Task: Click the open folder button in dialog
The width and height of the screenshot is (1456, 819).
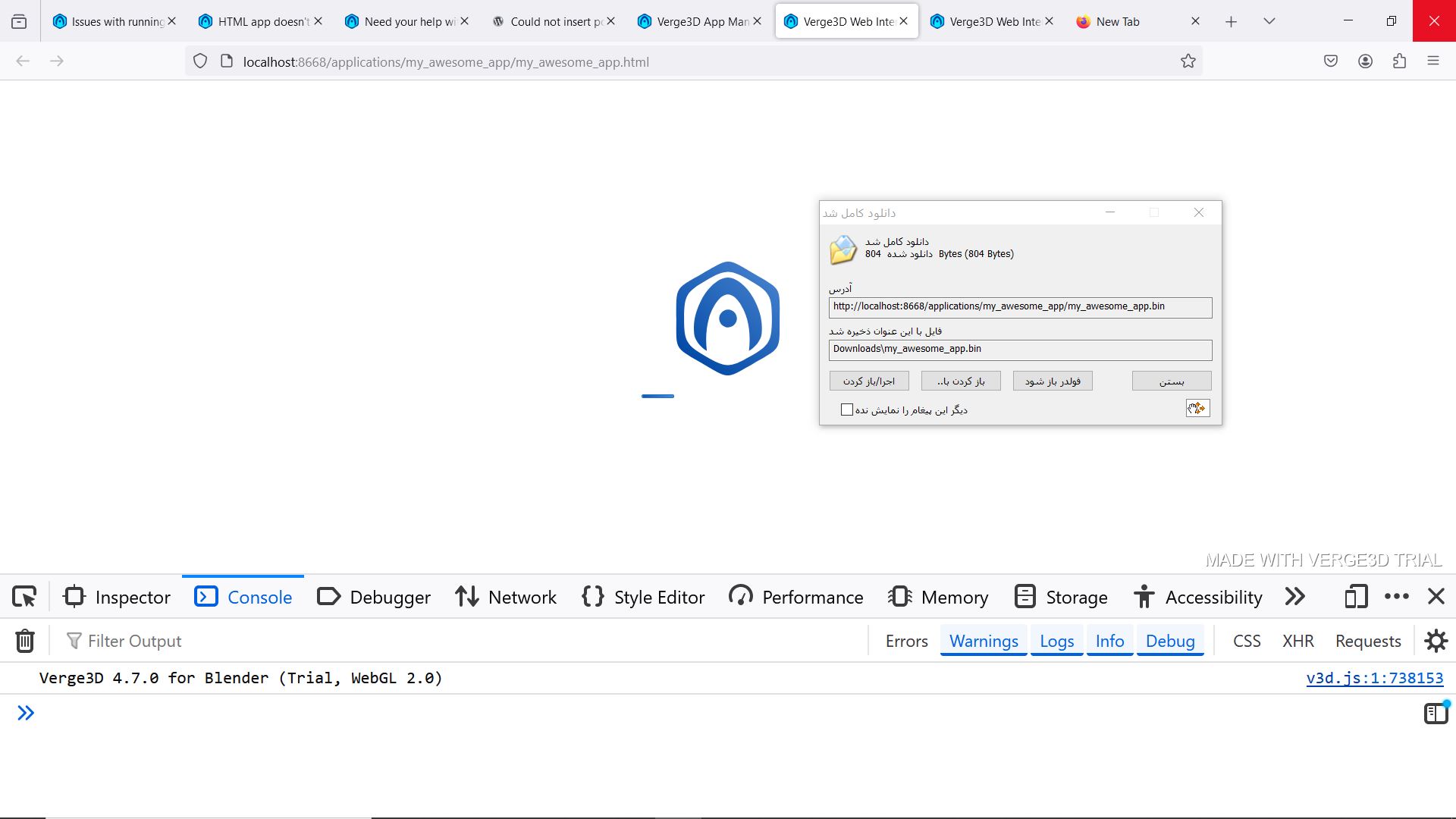Action: [1053, 381]
